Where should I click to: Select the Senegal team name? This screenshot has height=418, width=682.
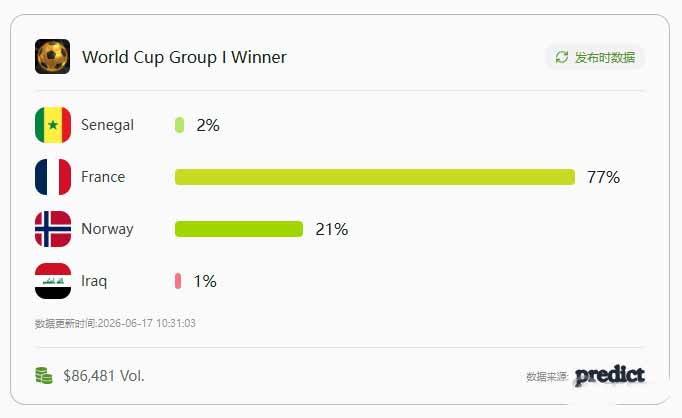click(x=107, y=125)
